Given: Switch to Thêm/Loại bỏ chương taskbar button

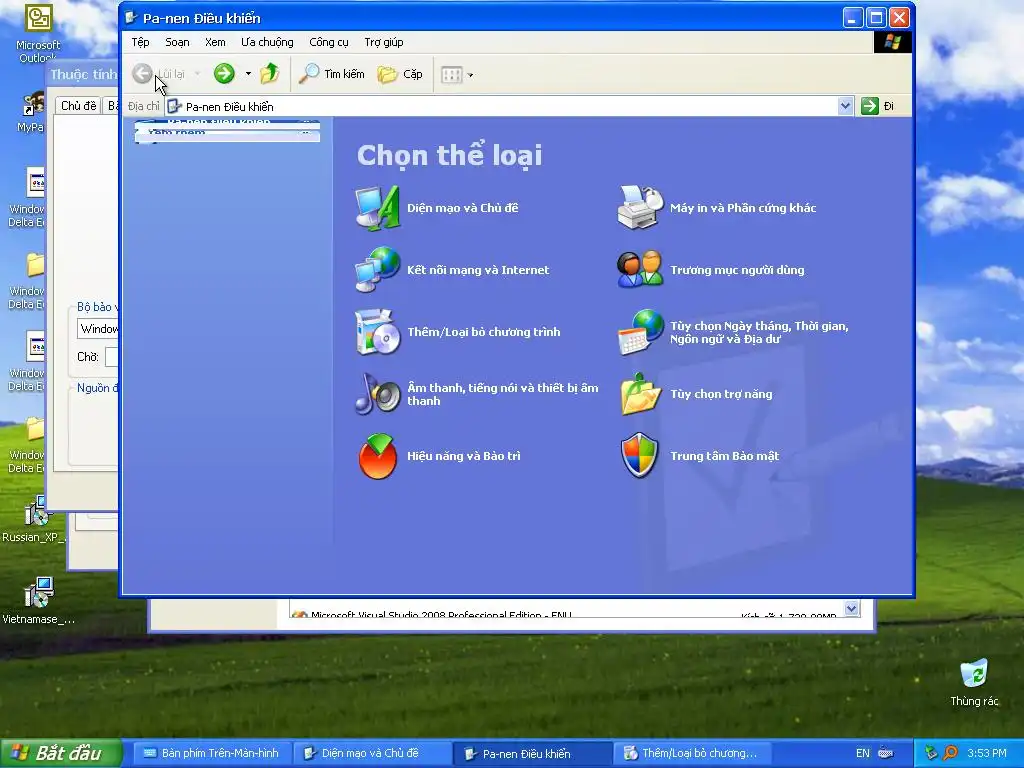Looking at the screenshot, I should point(692,753).
